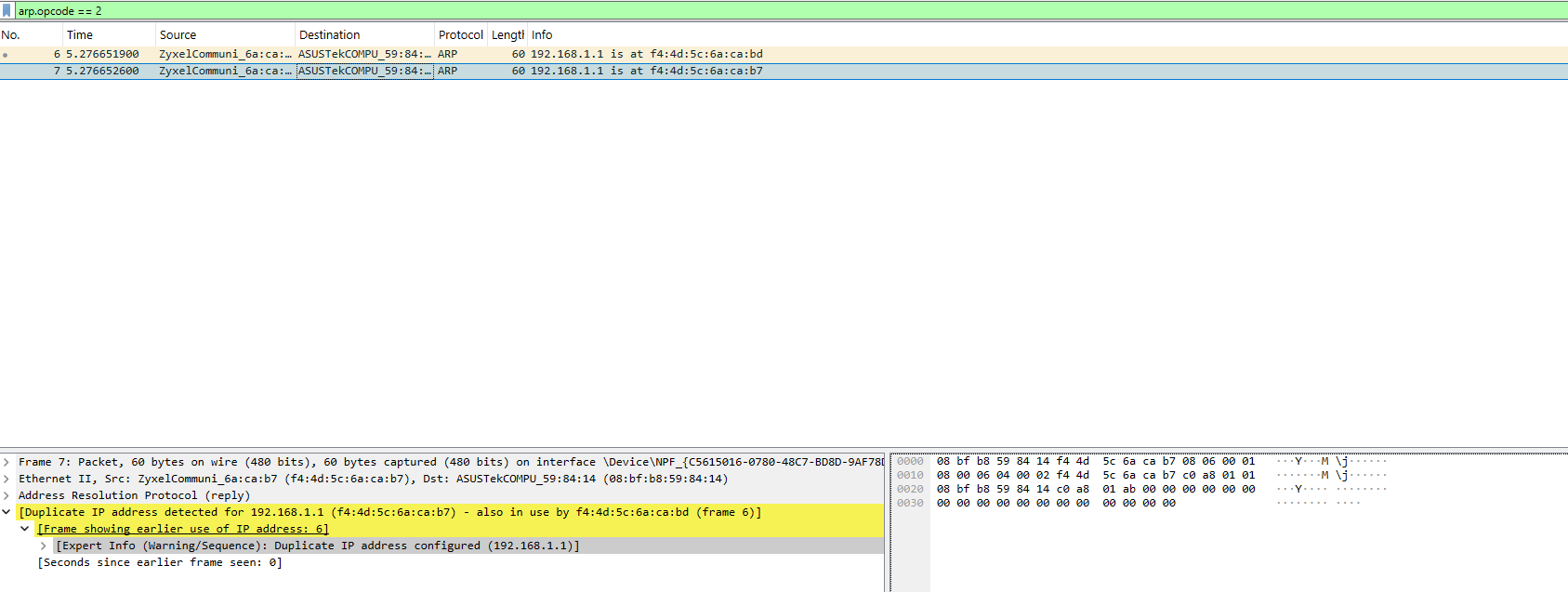Click time 5.276652600 in packet 7
1568x592 pixels.
[x=102, y=71]
